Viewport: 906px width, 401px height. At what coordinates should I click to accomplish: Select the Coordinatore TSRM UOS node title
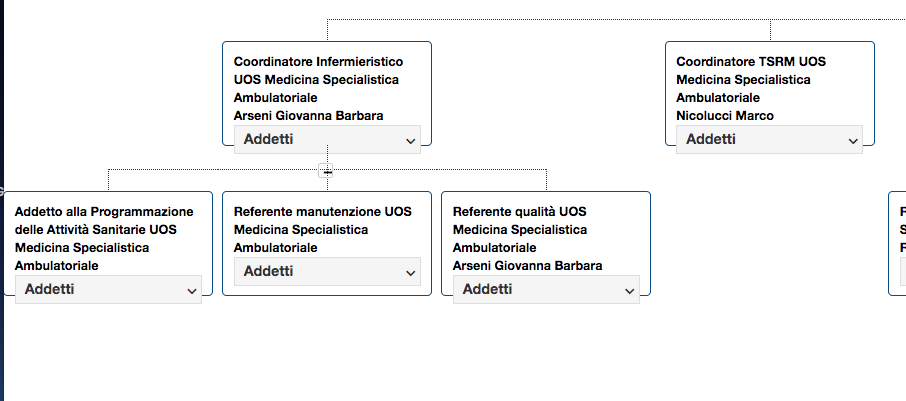pyautogui.click(x=751, y=79)
